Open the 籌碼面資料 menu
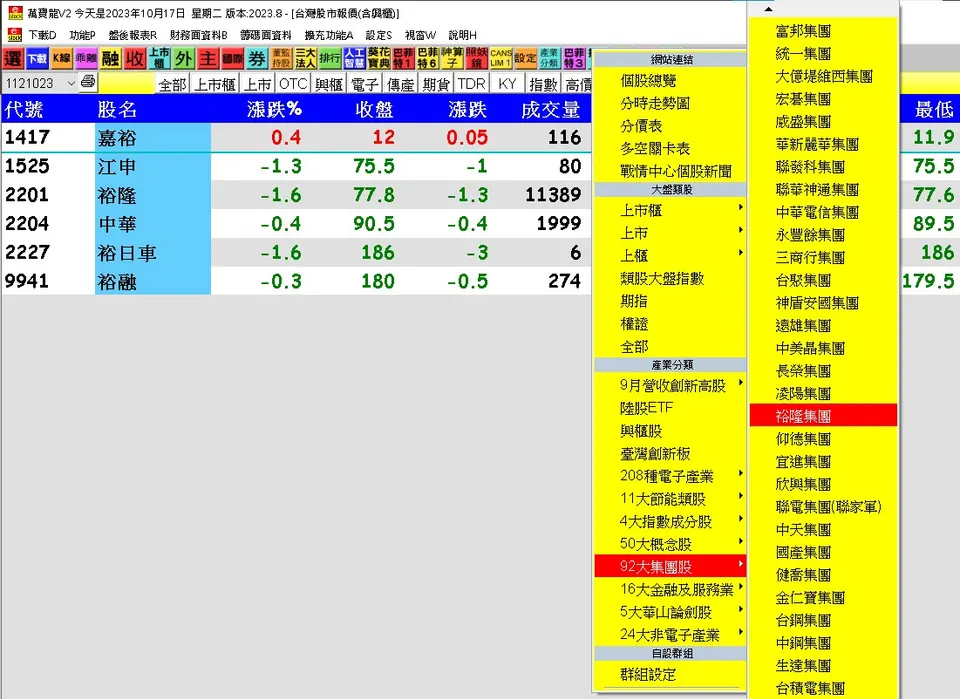The image size is (960, 699). click(266, 36)
